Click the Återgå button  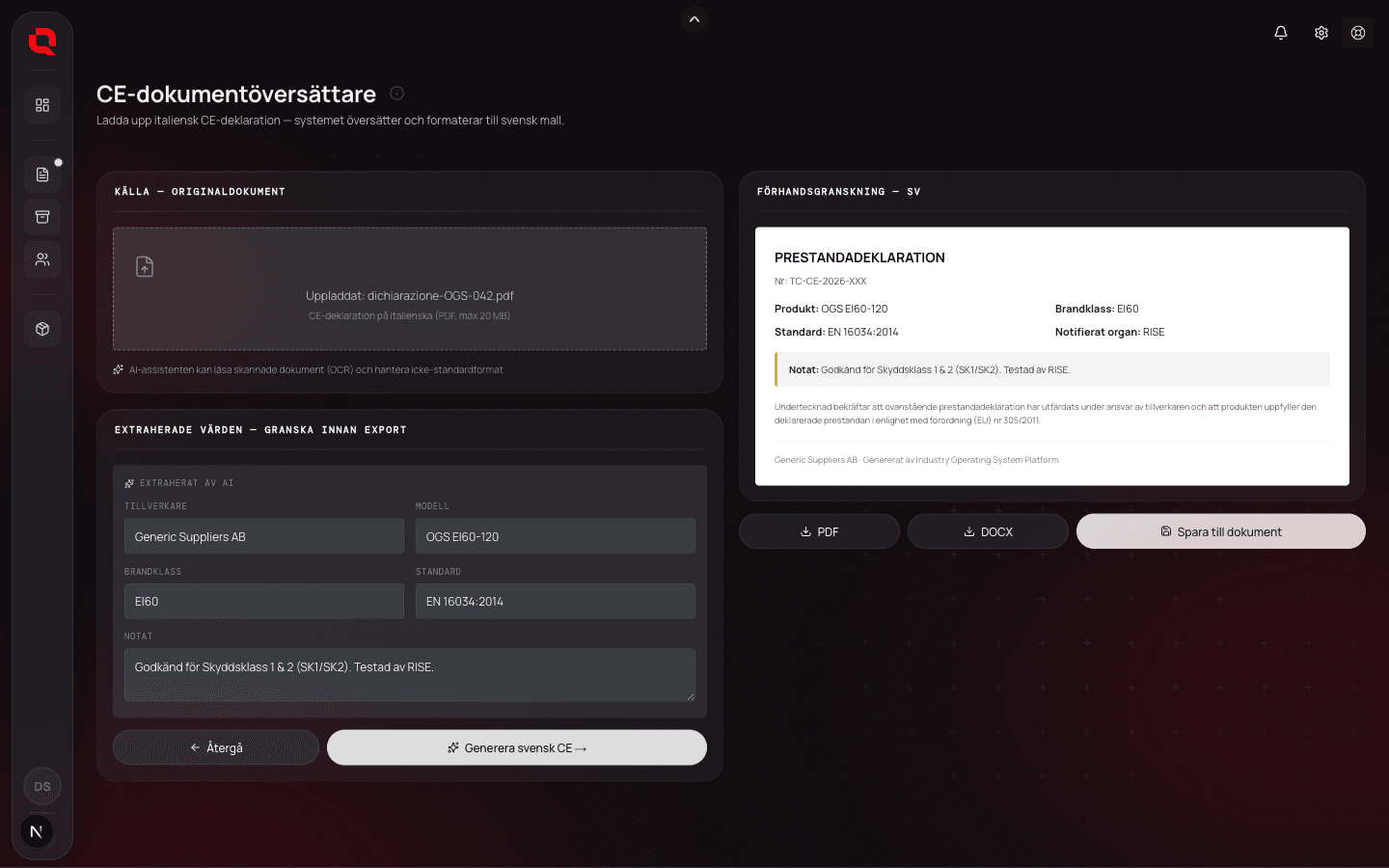click(216, 747)
